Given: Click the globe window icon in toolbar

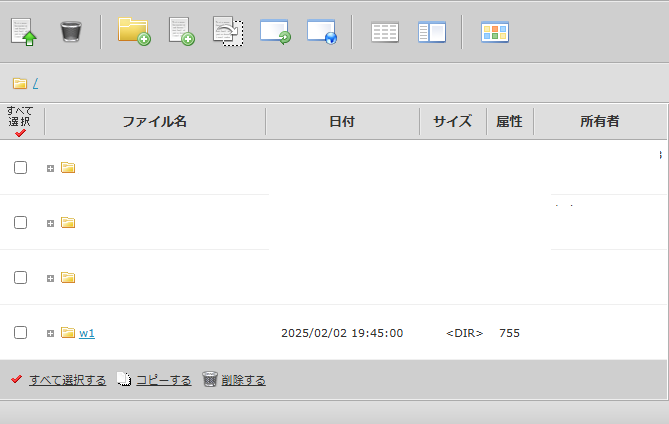Looking at the screenshot, I should pyautogui.click(x=322, y=32).
